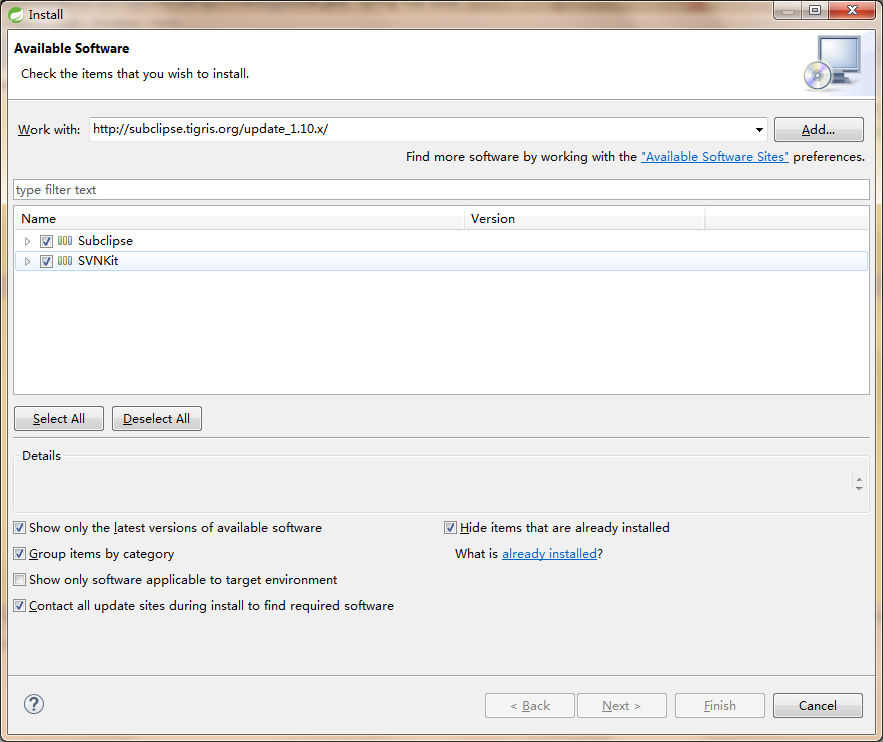Enable Show only software applicable to target environment
Viewport: 883px width, 742px height.
(x=20, y=579)
